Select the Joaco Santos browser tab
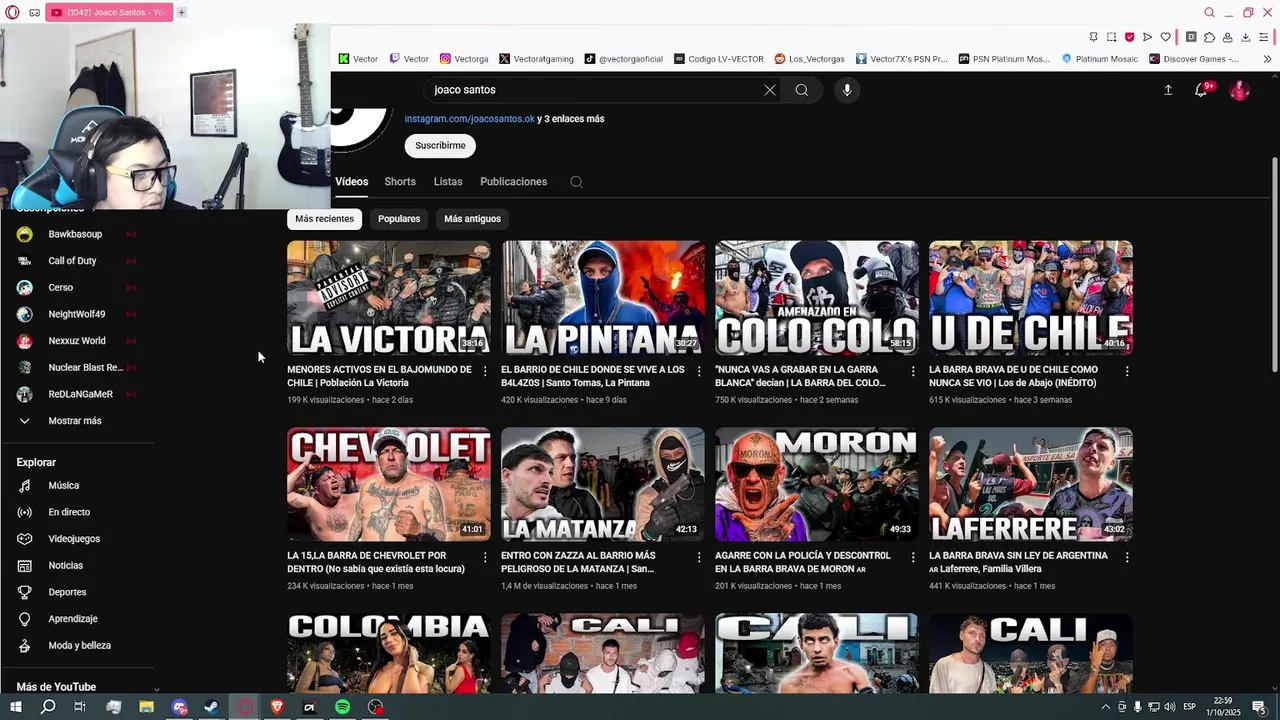1280x720 pixels. [x=109, y=12]
